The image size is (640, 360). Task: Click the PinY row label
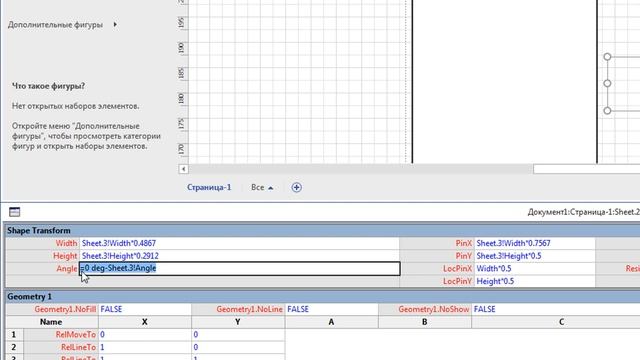click(463, 256)
